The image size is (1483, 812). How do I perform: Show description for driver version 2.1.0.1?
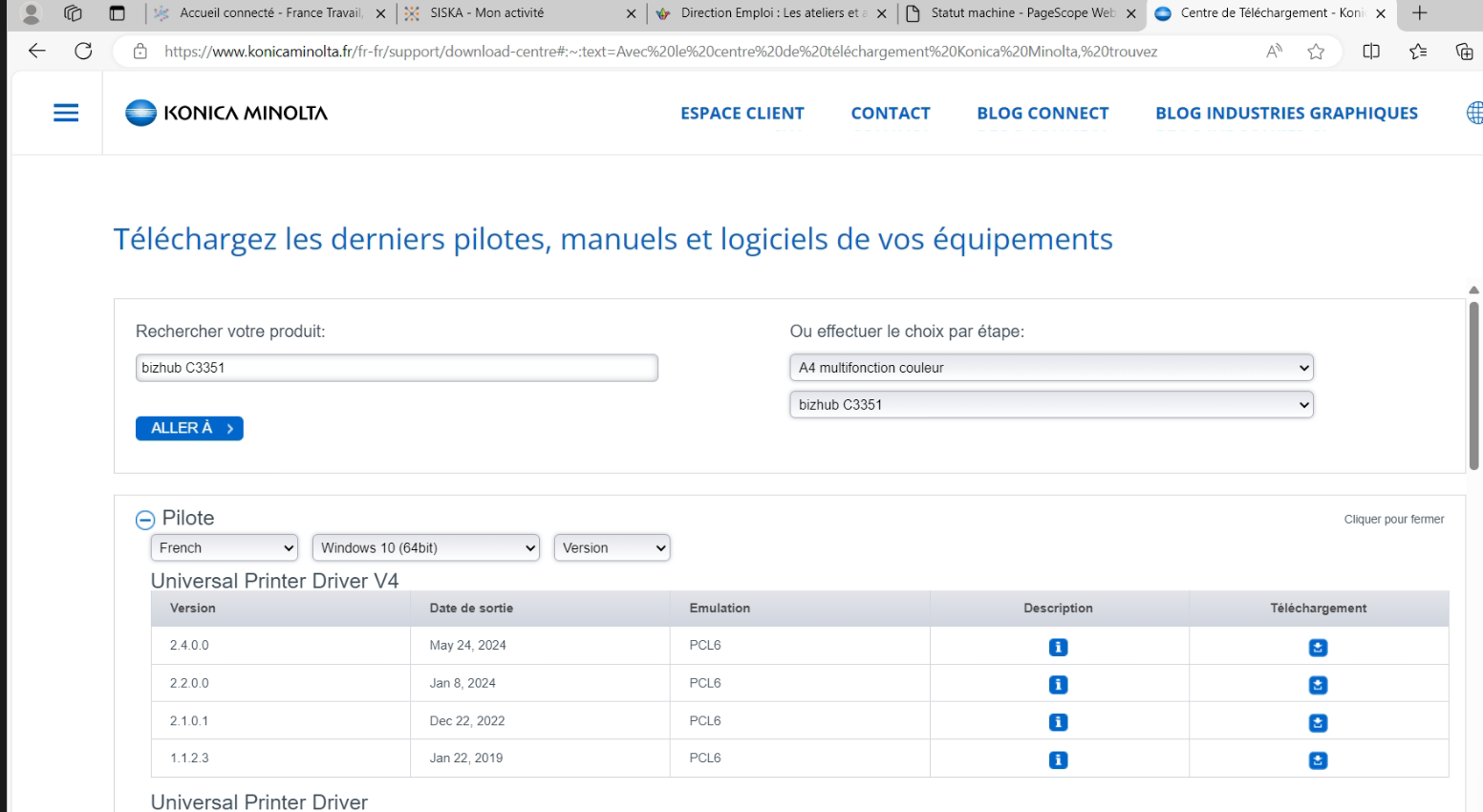pos(1058,722)
